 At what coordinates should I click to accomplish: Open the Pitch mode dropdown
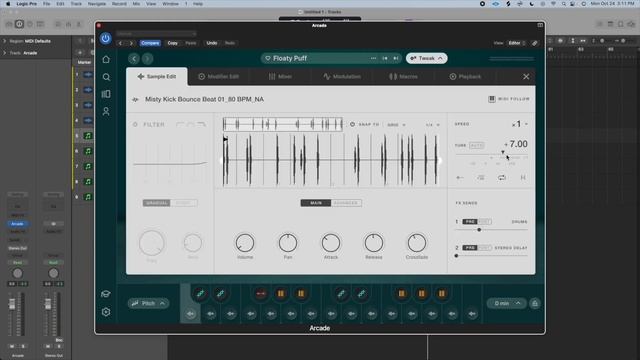tap(148, 303)
